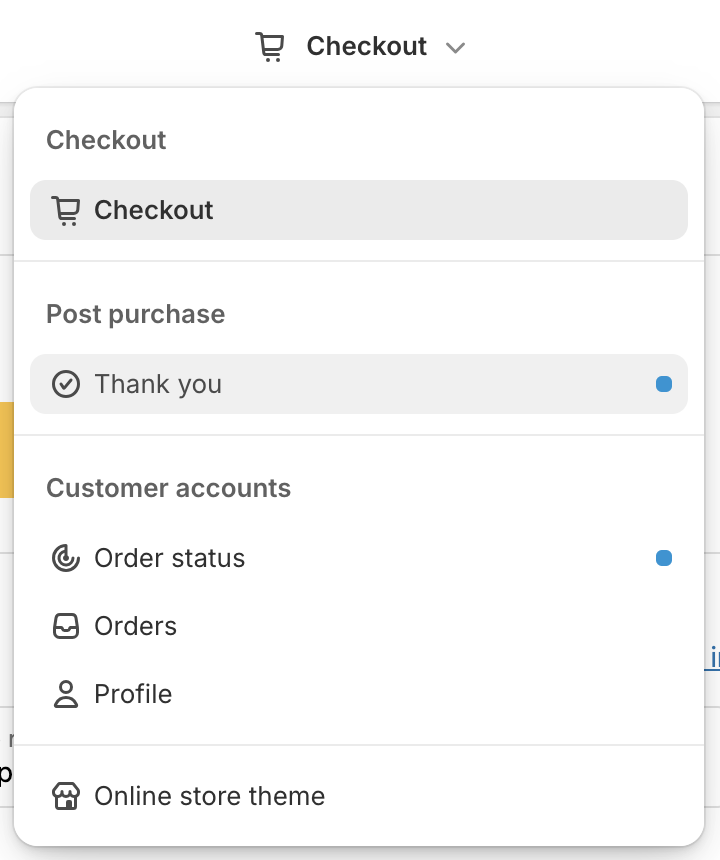The image size is (720, 860).
Task: Click the Checkout title in the top header
Action: click(x=366, y=47)
